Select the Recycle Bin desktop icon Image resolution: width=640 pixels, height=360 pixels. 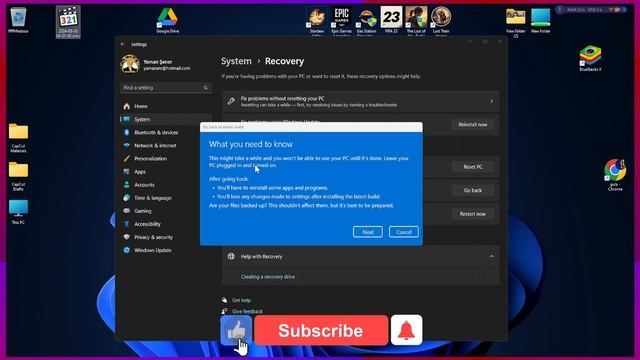coord(18,20)
